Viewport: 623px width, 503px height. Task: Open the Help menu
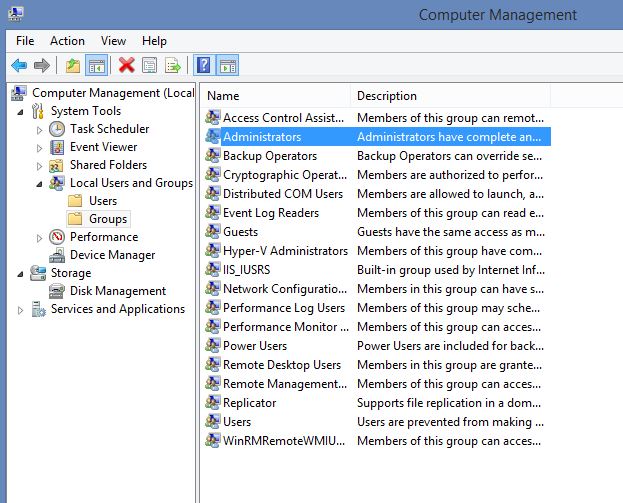[154, 41]
